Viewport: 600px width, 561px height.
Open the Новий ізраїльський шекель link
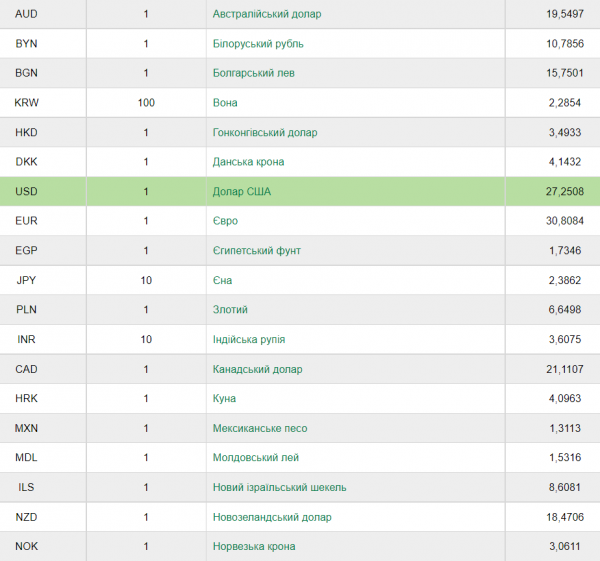279,487
